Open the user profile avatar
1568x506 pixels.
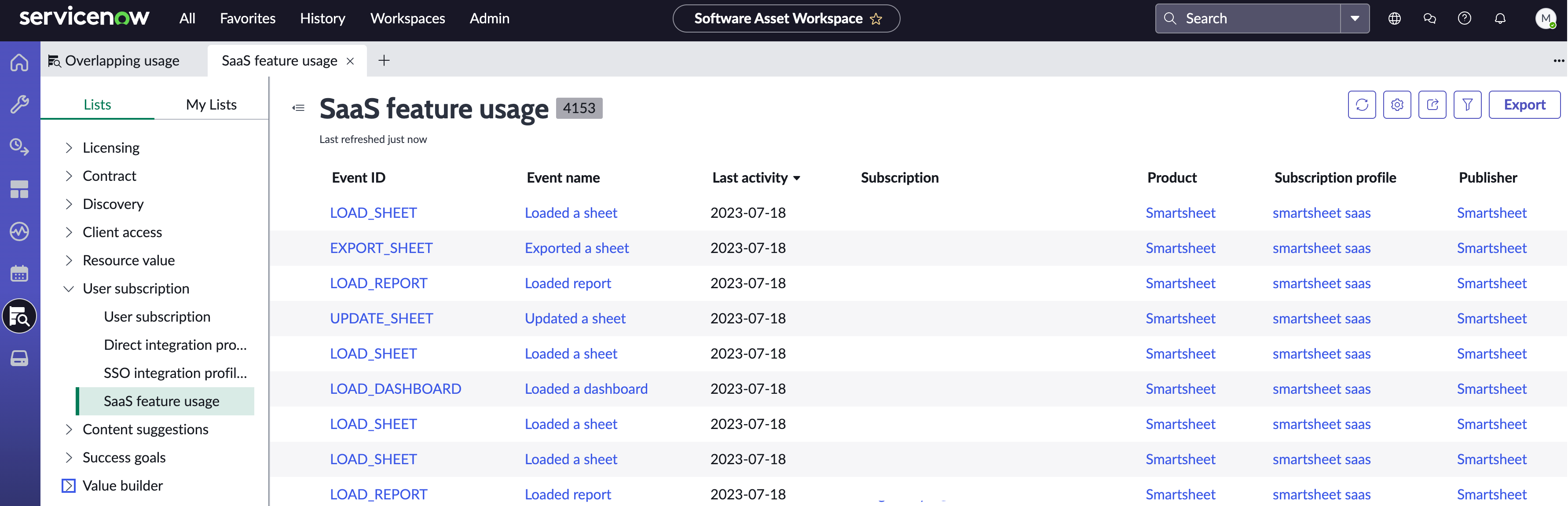pos(1546,18)
